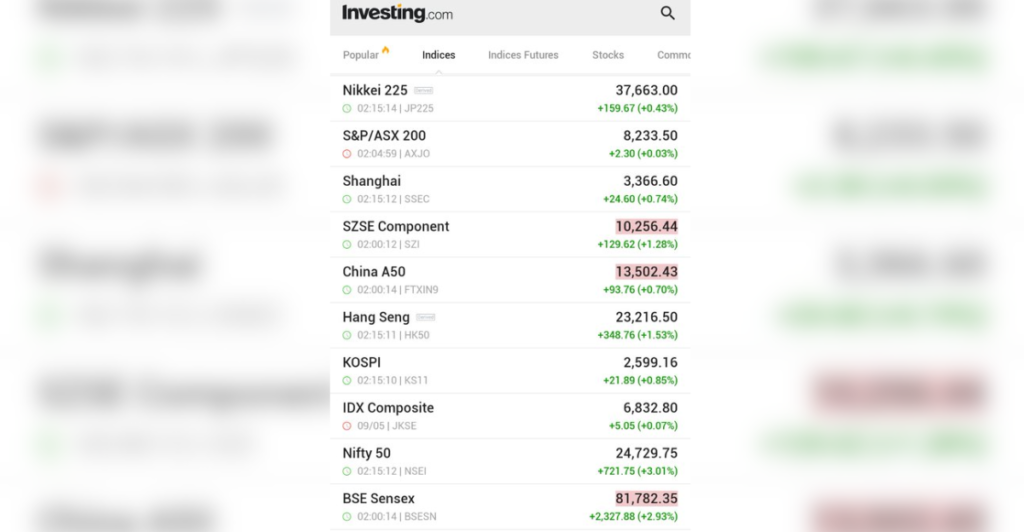Open the Nifty 50 quote

(x=510, y=462)
